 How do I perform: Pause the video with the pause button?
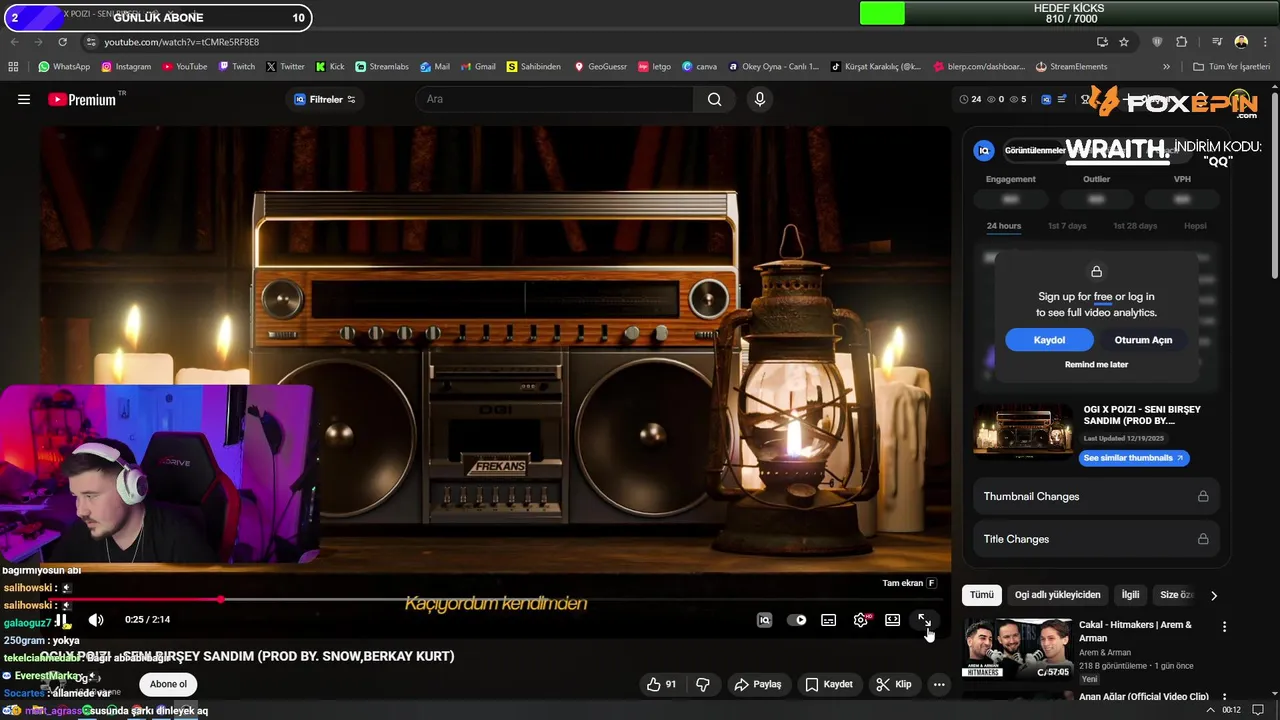(61, 620)
